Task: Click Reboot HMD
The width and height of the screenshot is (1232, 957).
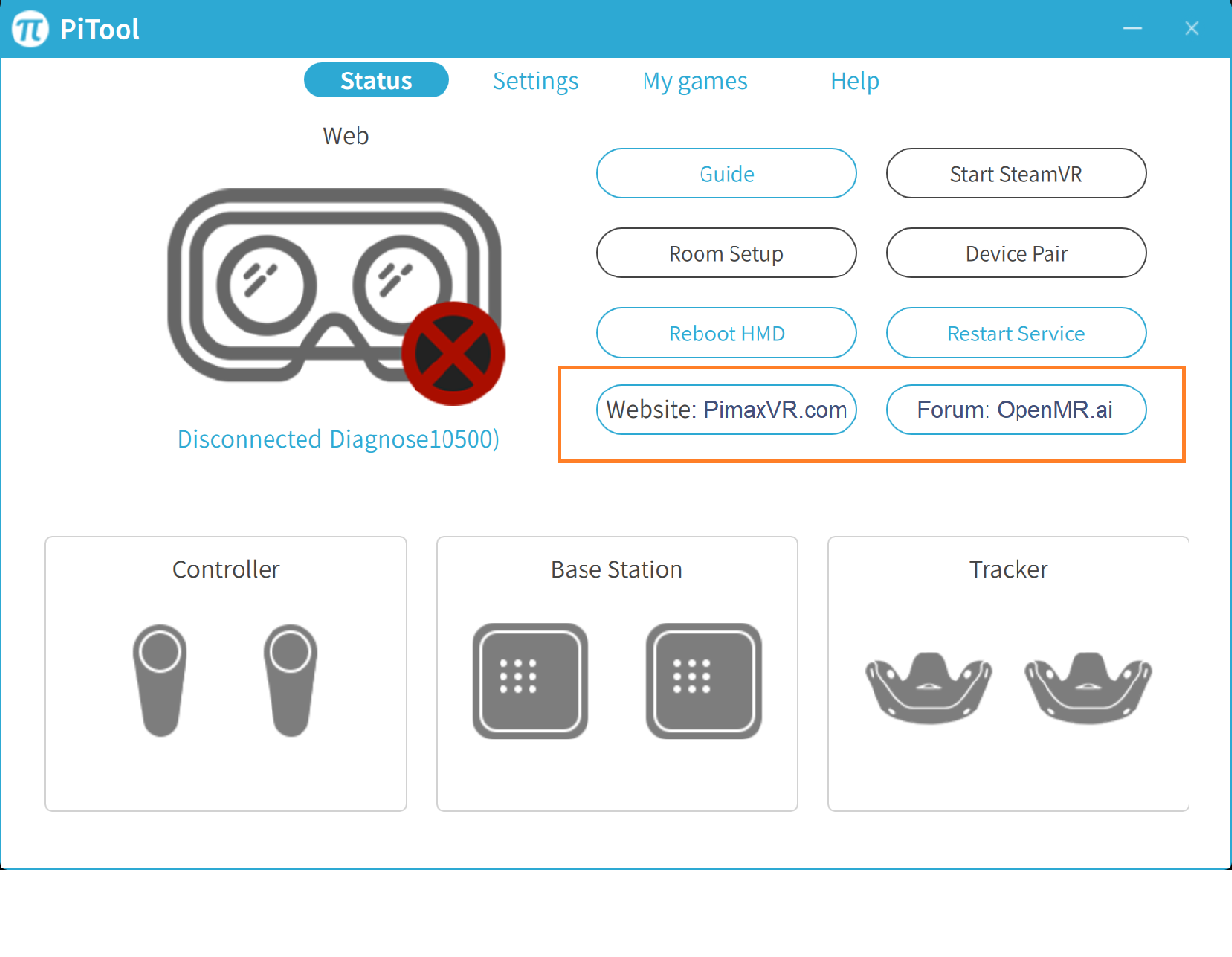Action: click(727, 333)
